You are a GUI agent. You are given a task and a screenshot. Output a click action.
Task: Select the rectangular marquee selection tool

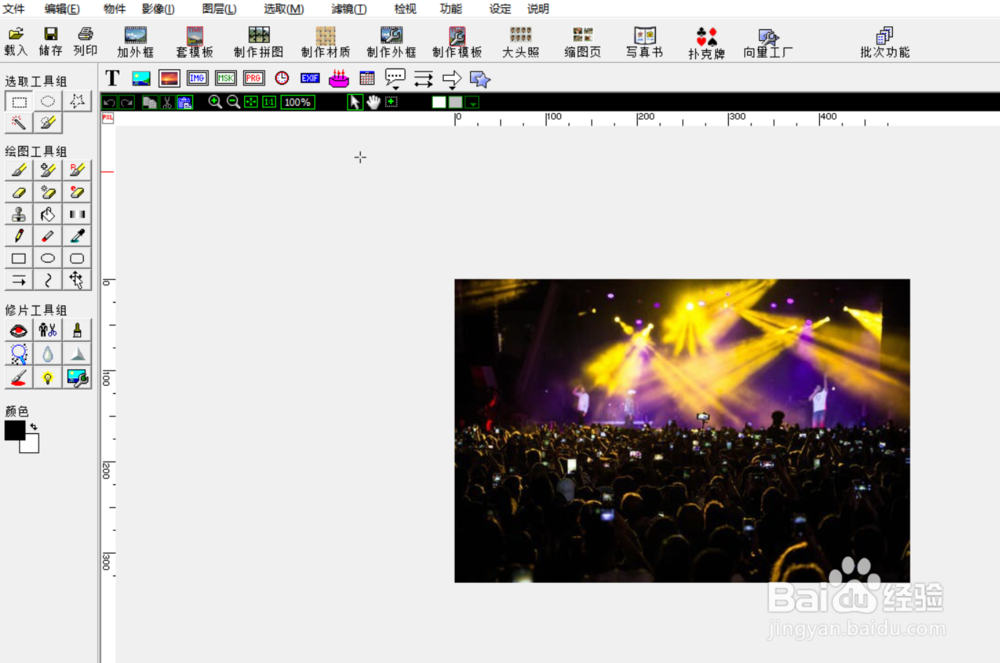point(19,101)
